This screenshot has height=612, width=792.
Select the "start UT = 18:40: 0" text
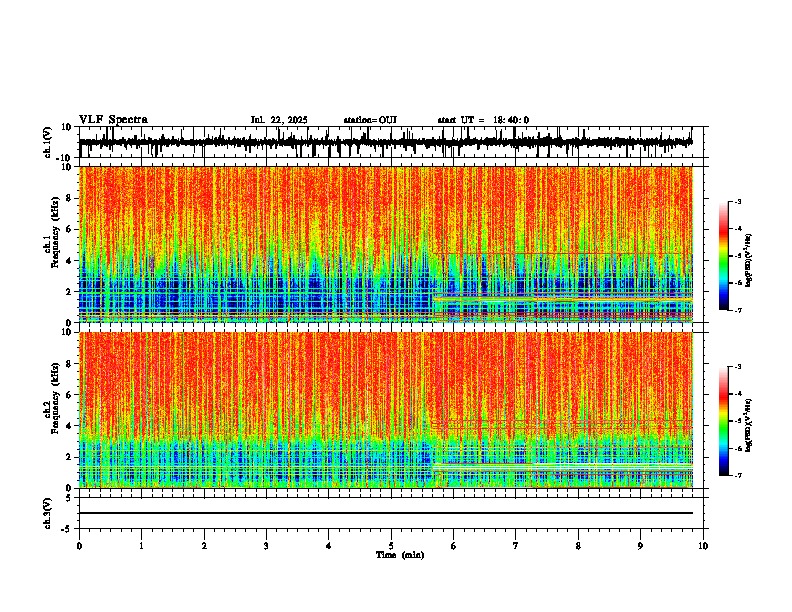click(x=483, y=120)
